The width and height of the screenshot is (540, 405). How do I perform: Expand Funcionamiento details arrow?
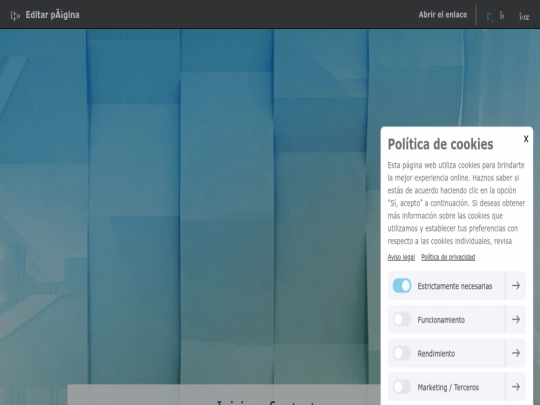coord(516,319)
